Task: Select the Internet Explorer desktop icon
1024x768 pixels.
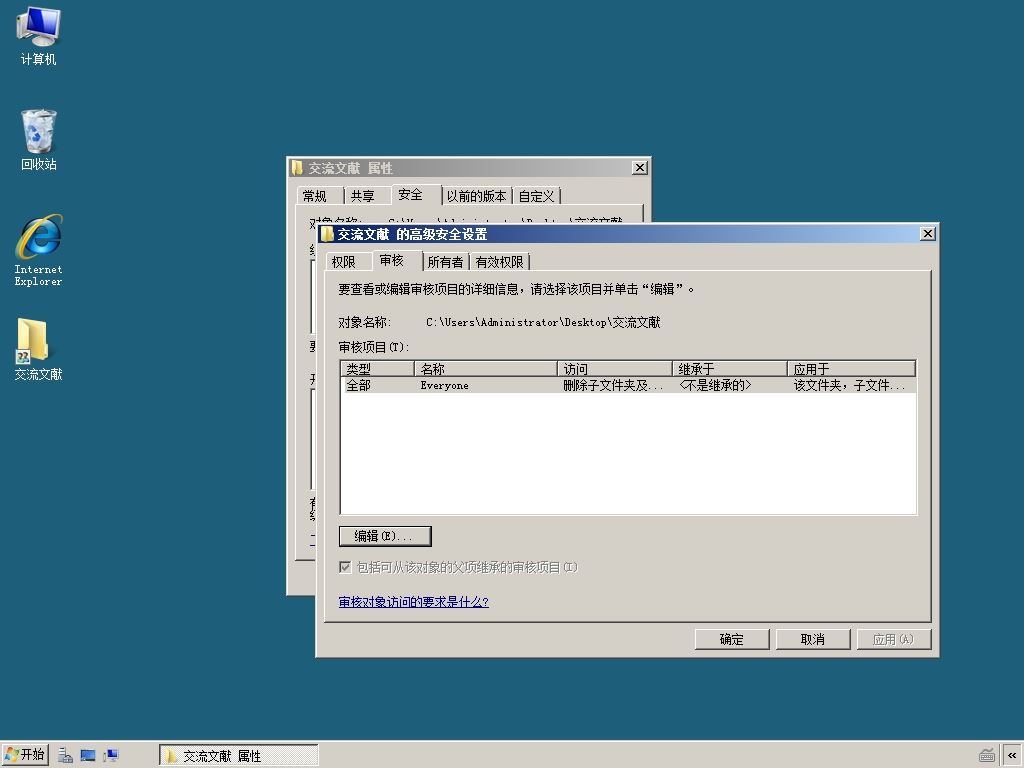Action: (39, 250)
